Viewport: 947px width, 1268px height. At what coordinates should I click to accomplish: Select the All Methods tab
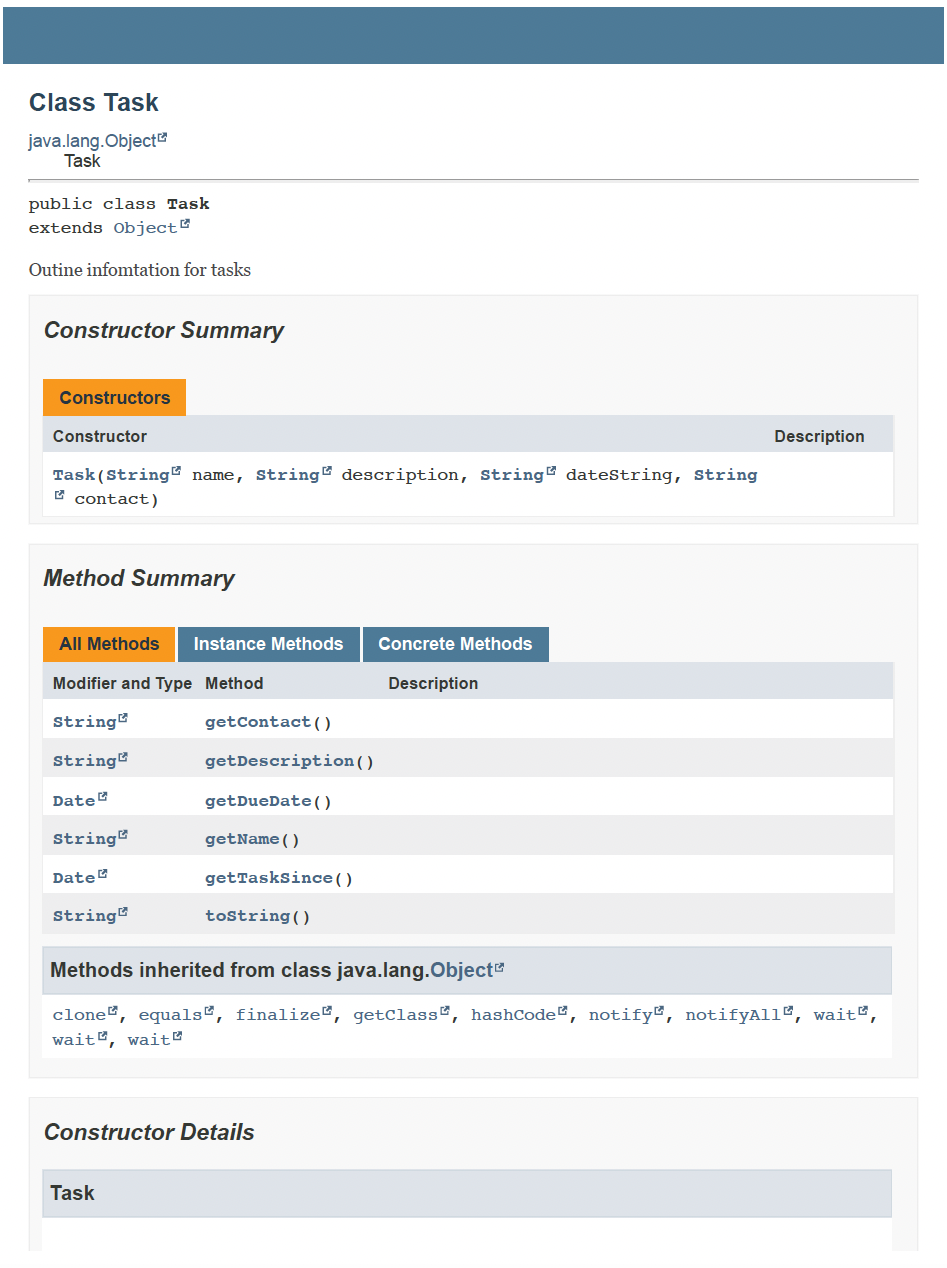(108, 644)
